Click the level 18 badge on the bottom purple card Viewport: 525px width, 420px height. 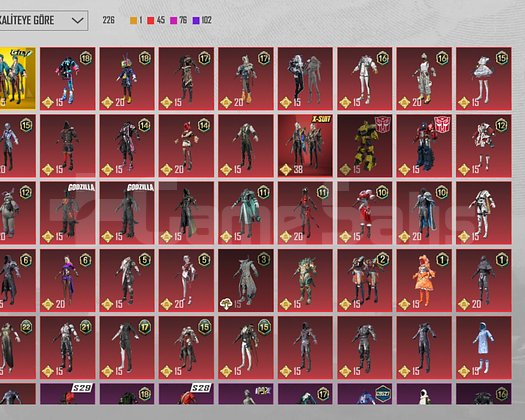pyautogui.click(x=145, y=394)
